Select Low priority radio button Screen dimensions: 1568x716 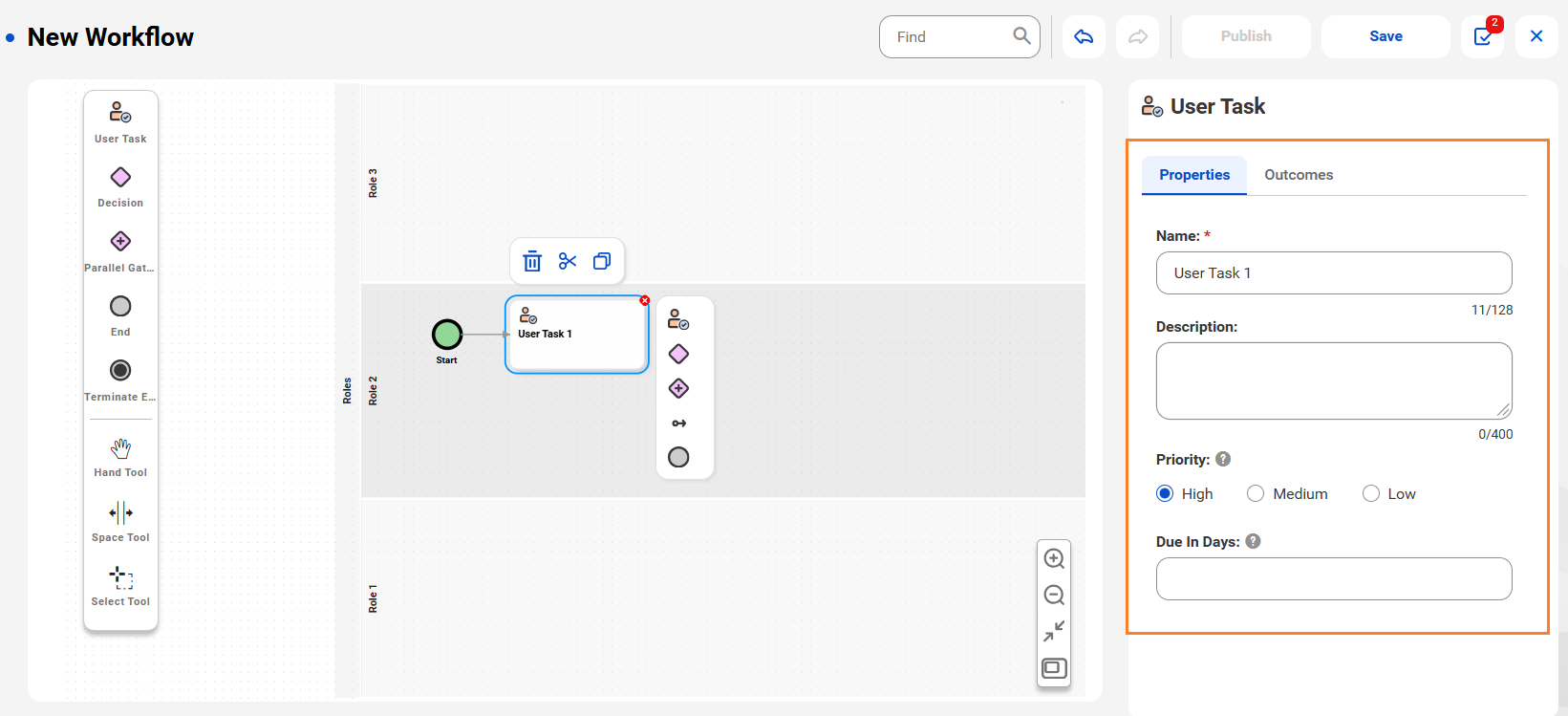click(x=1371, y=493)
